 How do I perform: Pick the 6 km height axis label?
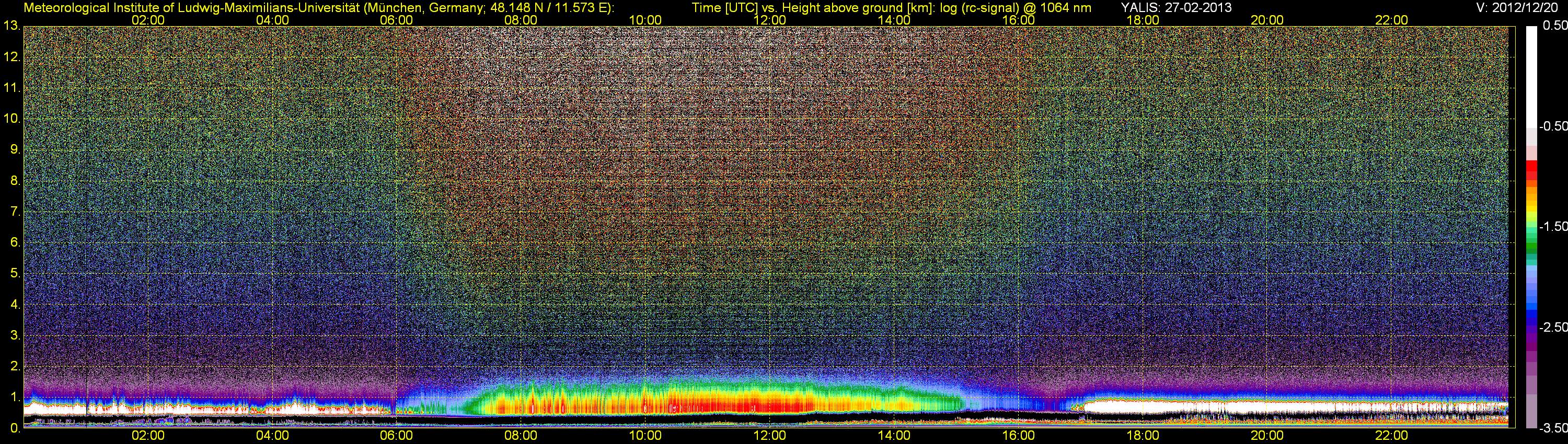(15, 243)
